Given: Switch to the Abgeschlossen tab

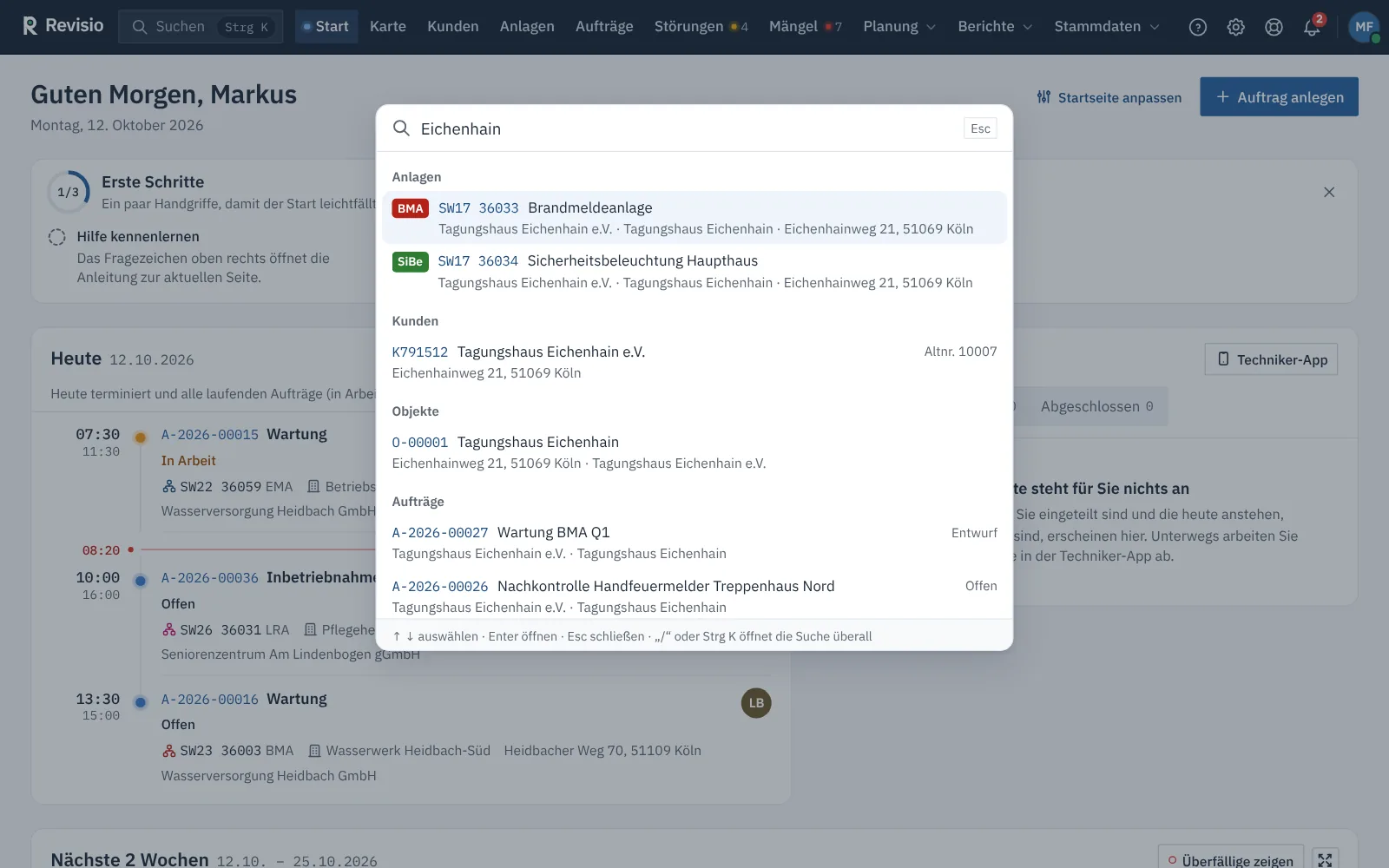Looking at the screenshot, I should click(x=1096, y=406).
